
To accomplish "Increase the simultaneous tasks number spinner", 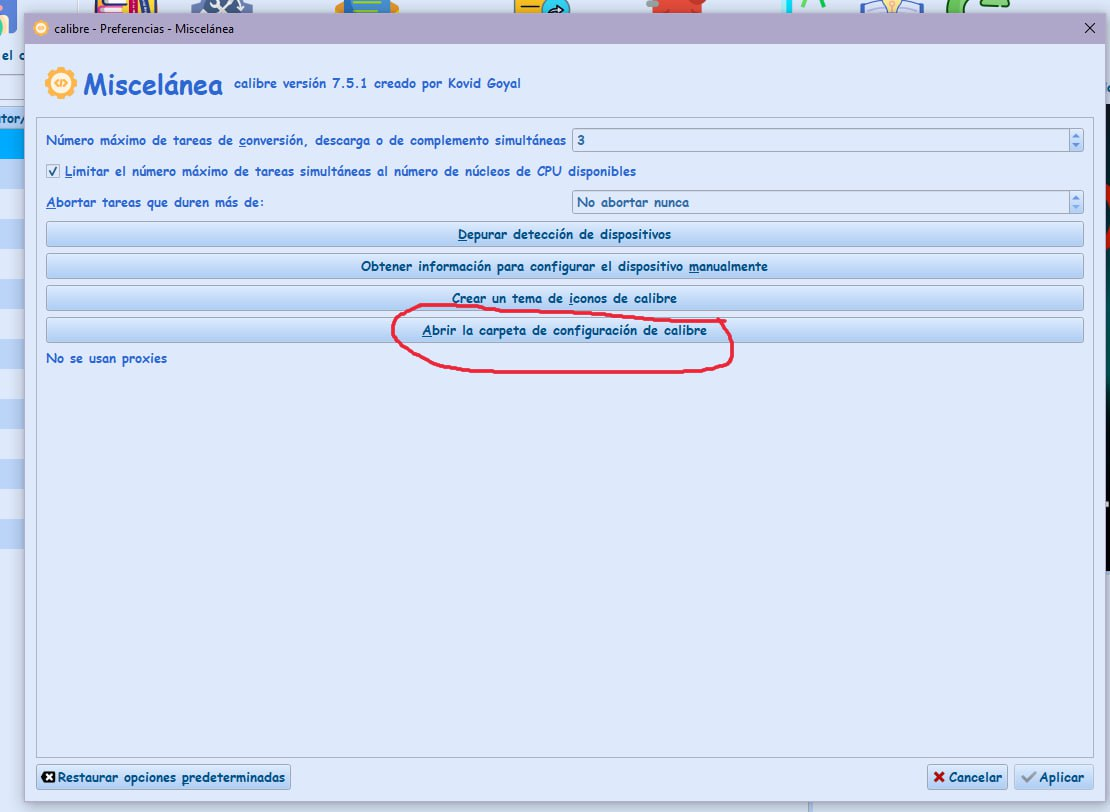I will [x=1075, y=135].
